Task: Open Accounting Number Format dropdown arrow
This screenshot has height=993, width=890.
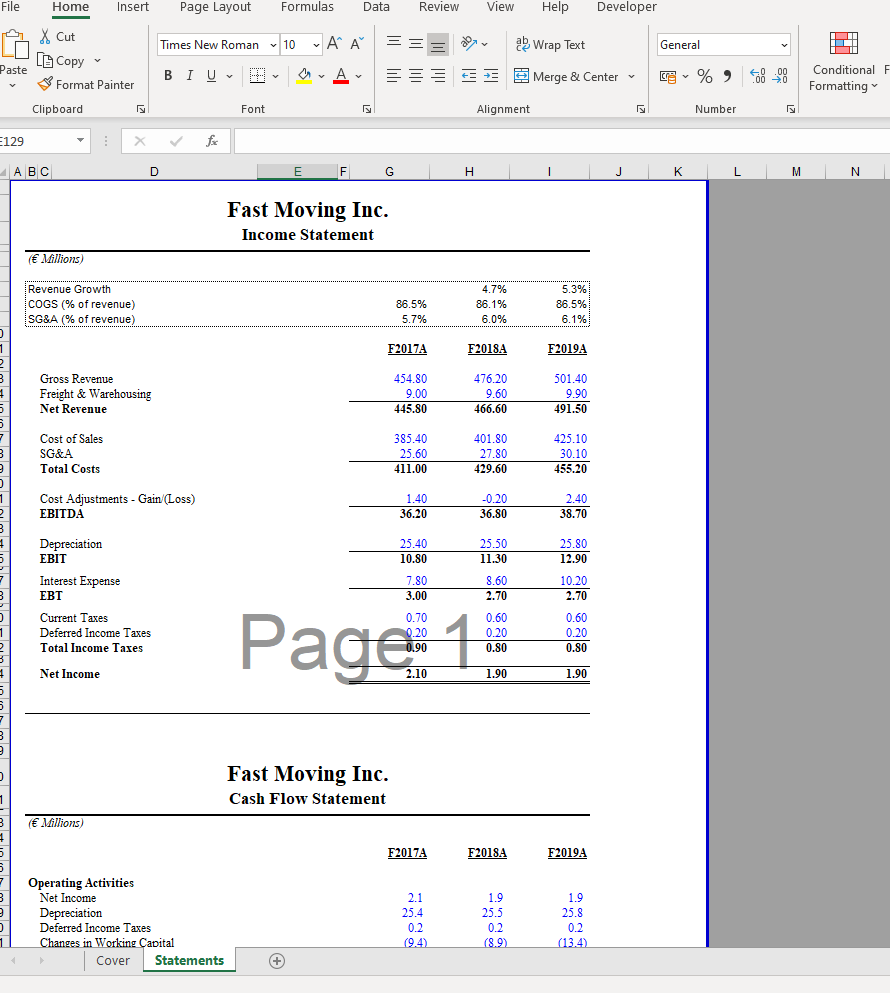Action: point(685,77)
